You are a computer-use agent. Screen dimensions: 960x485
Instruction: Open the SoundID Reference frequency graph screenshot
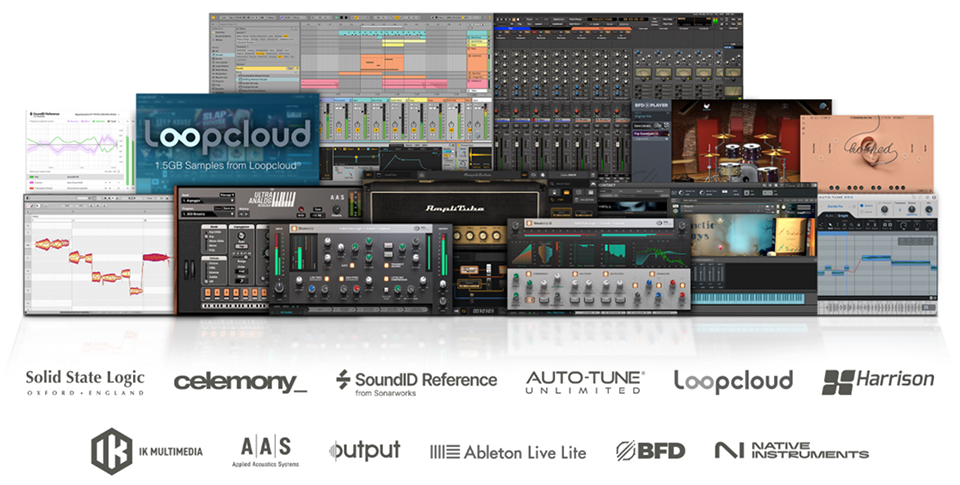tap(80, 151)
